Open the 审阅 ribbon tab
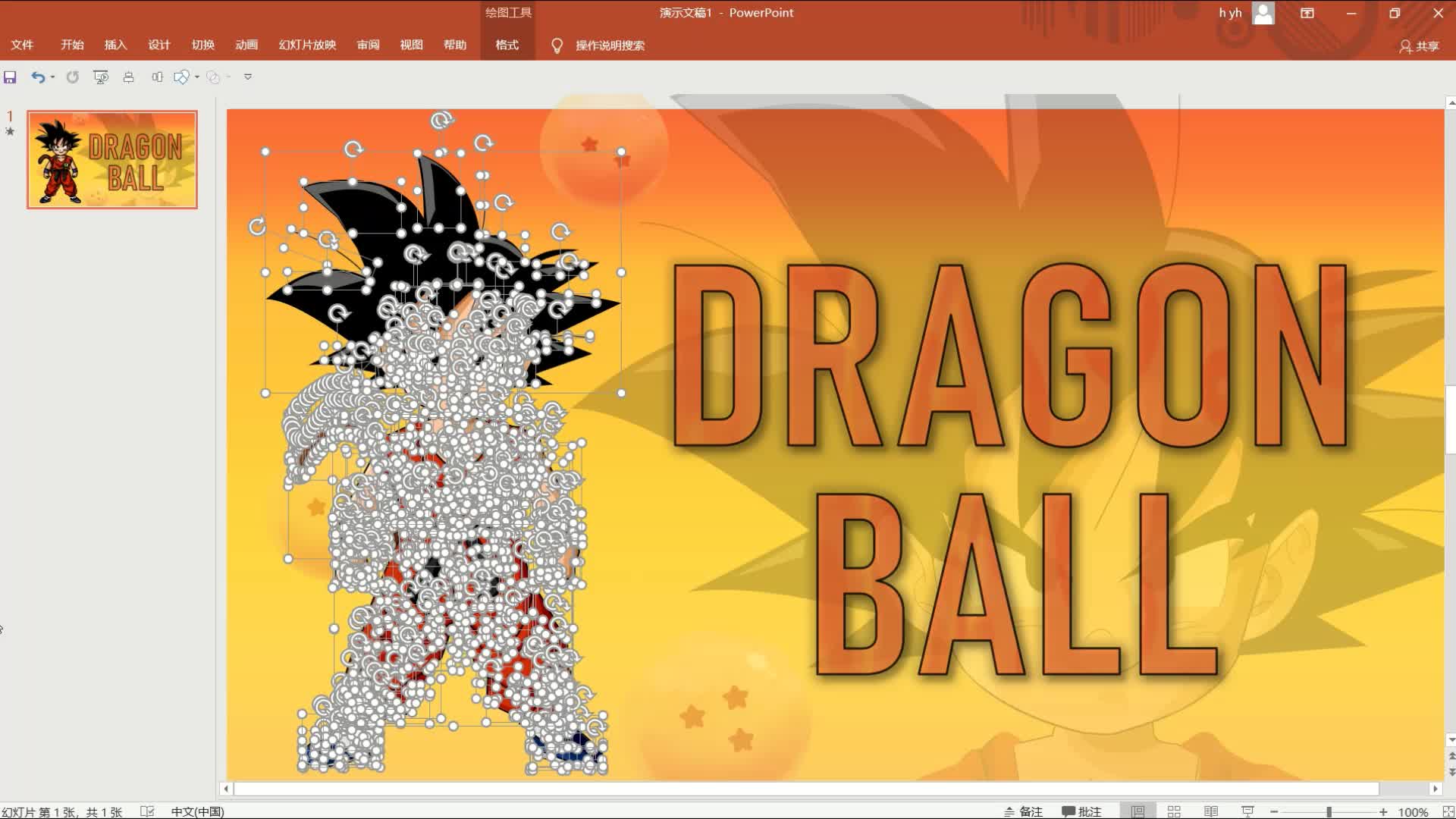The height and width of the screenshot is (819, 1456). tap(368, 45)
